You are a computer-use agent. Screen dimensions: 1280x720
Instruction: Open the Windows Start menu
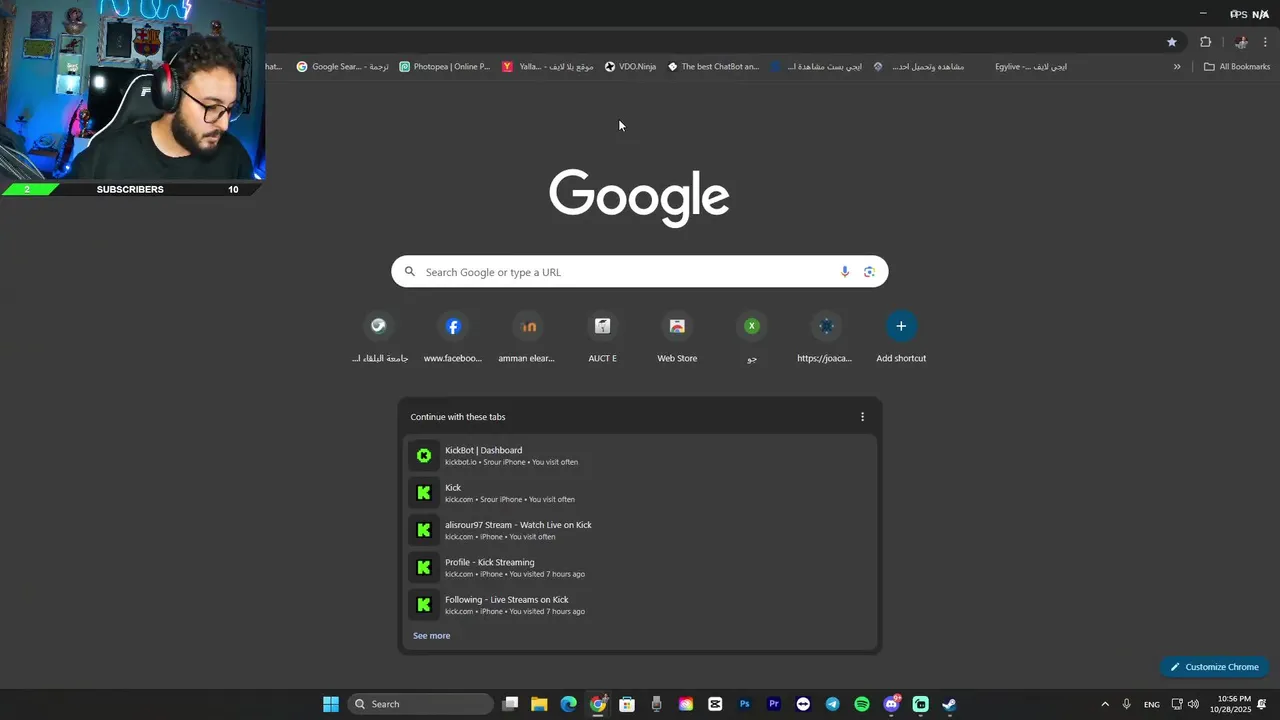click(x=331, y=704)
